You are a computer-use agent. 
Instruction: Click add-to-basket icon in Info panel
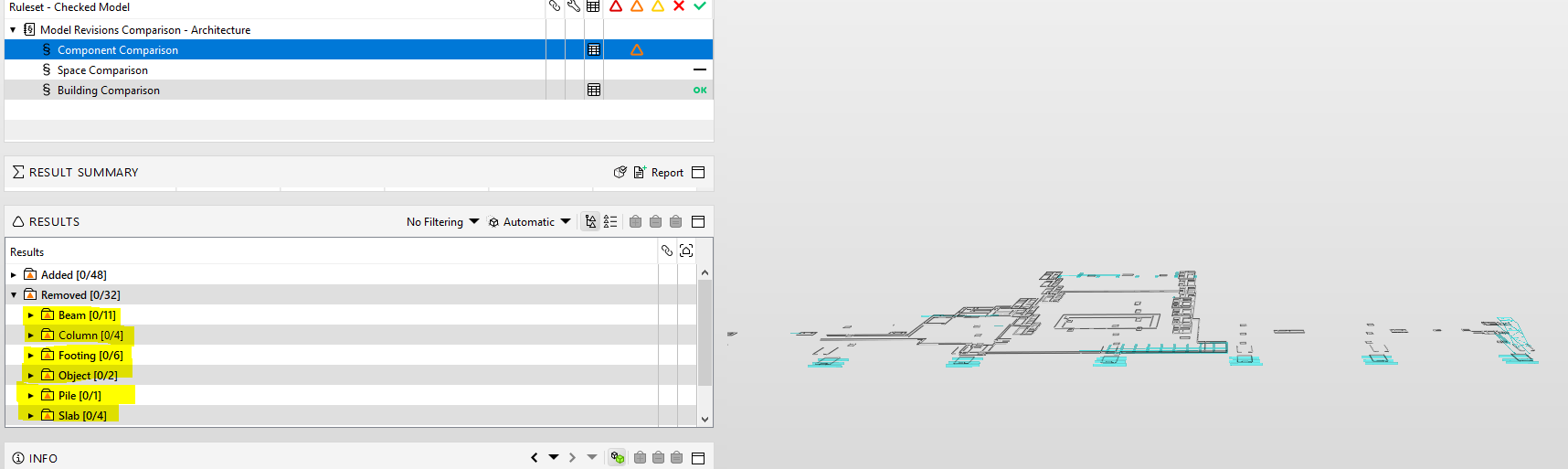tap(640, 457)
